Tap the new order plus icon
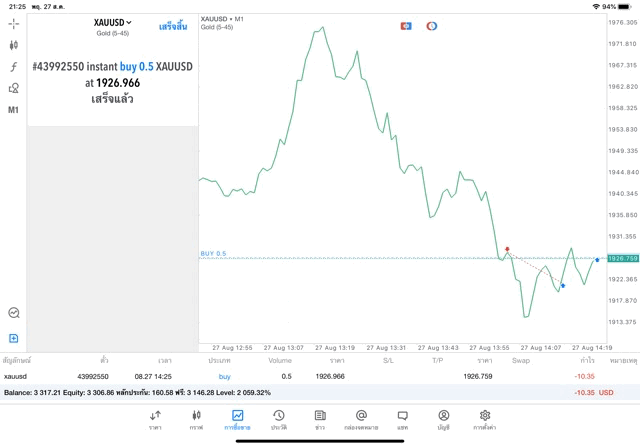 (x=14, y=338)
